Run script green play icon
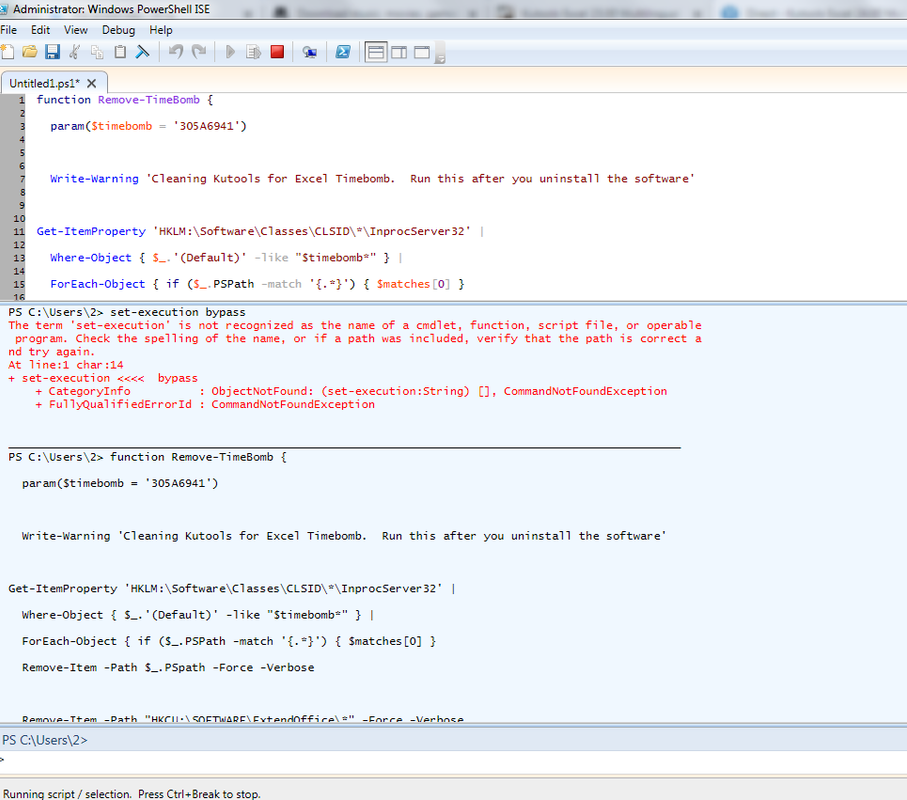 (230, 52)
